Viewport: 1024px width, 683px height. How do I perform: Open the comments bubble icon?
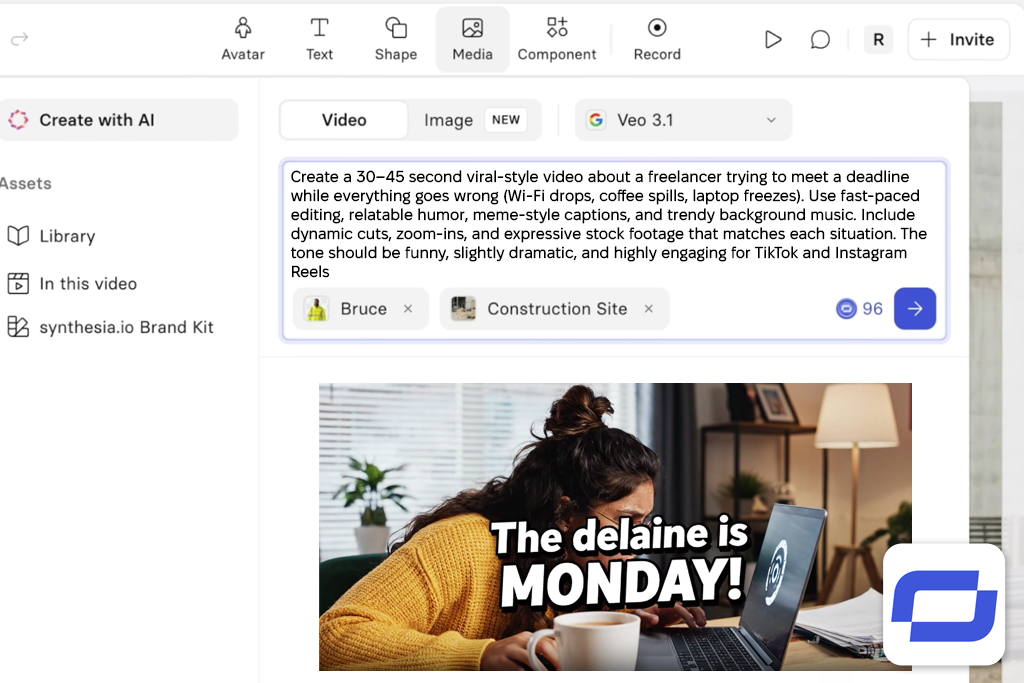click(x=820, y=40)
